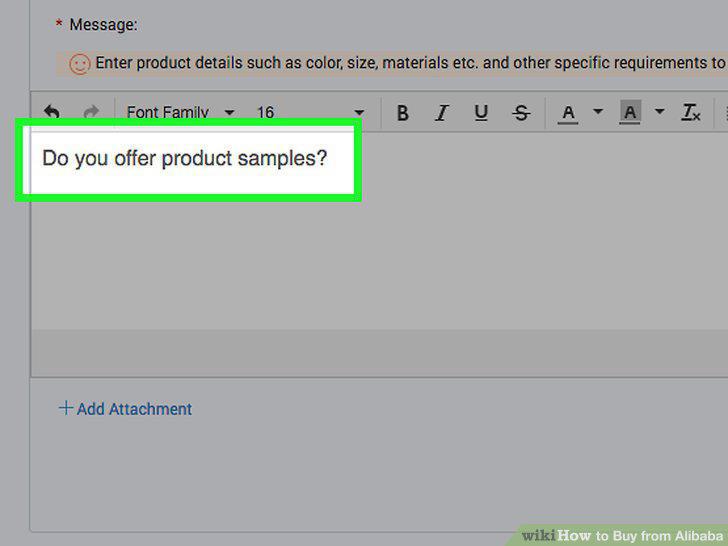Underline text using the U icon
Screen dimensions: 728x546
[481, 113]
